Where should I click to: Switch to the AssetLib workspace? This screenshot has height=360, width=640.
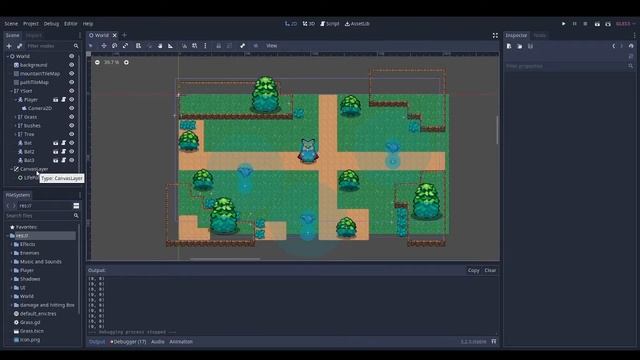pyautogui.click(x=357, y=24)
